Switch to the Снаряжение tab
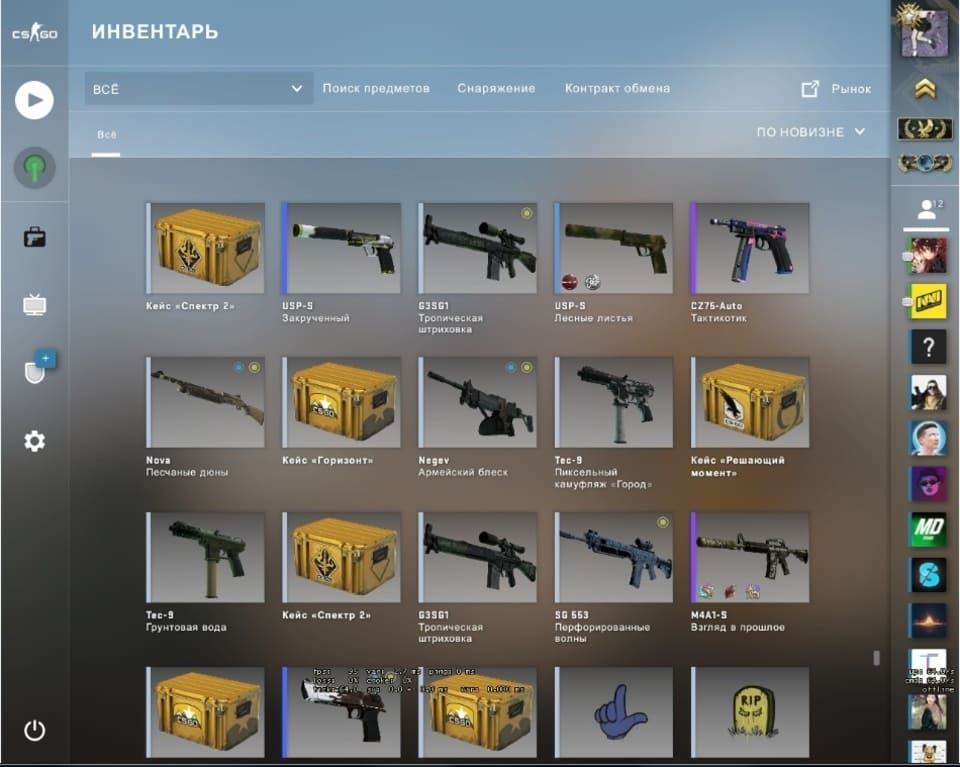 click(496, 88)
